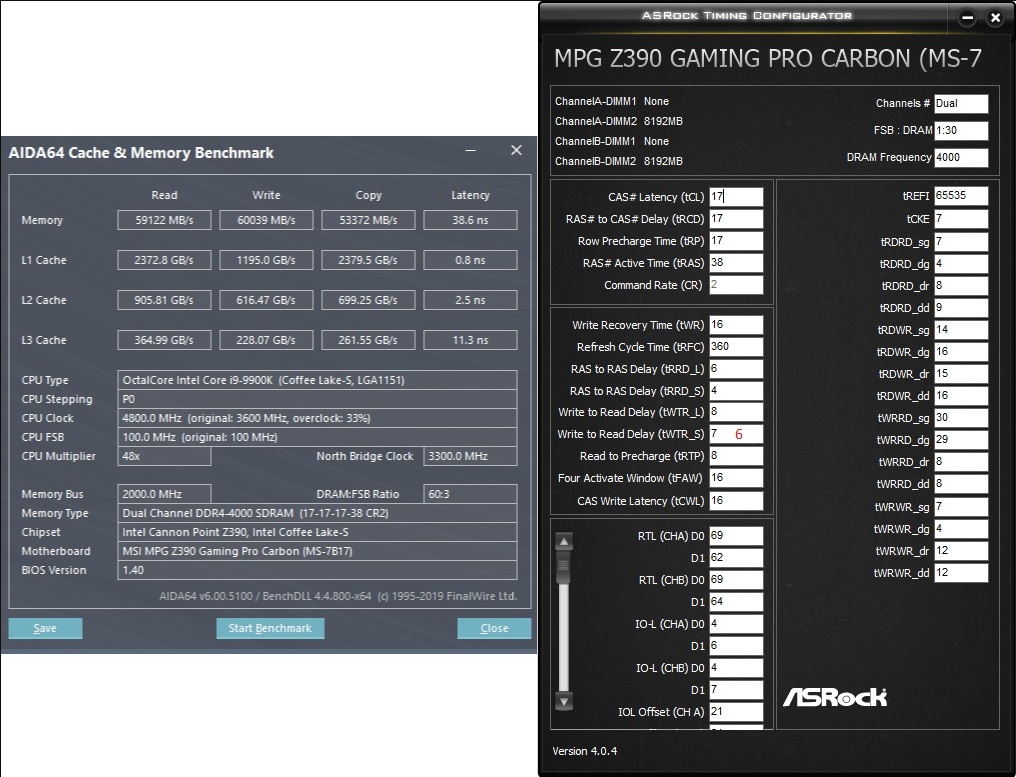
Task: Click L1 Cache Read value 2372.8 GB/s
Action: pyautogui.click(x=165, y=261)
